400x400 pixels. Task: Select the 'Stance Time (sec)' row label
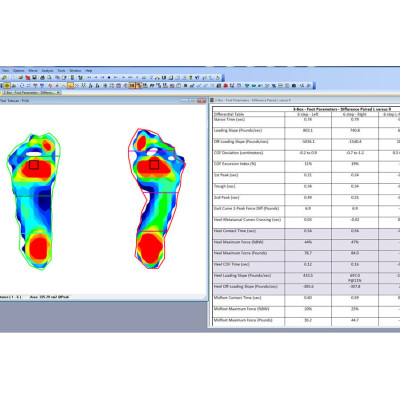pos(229,119)
